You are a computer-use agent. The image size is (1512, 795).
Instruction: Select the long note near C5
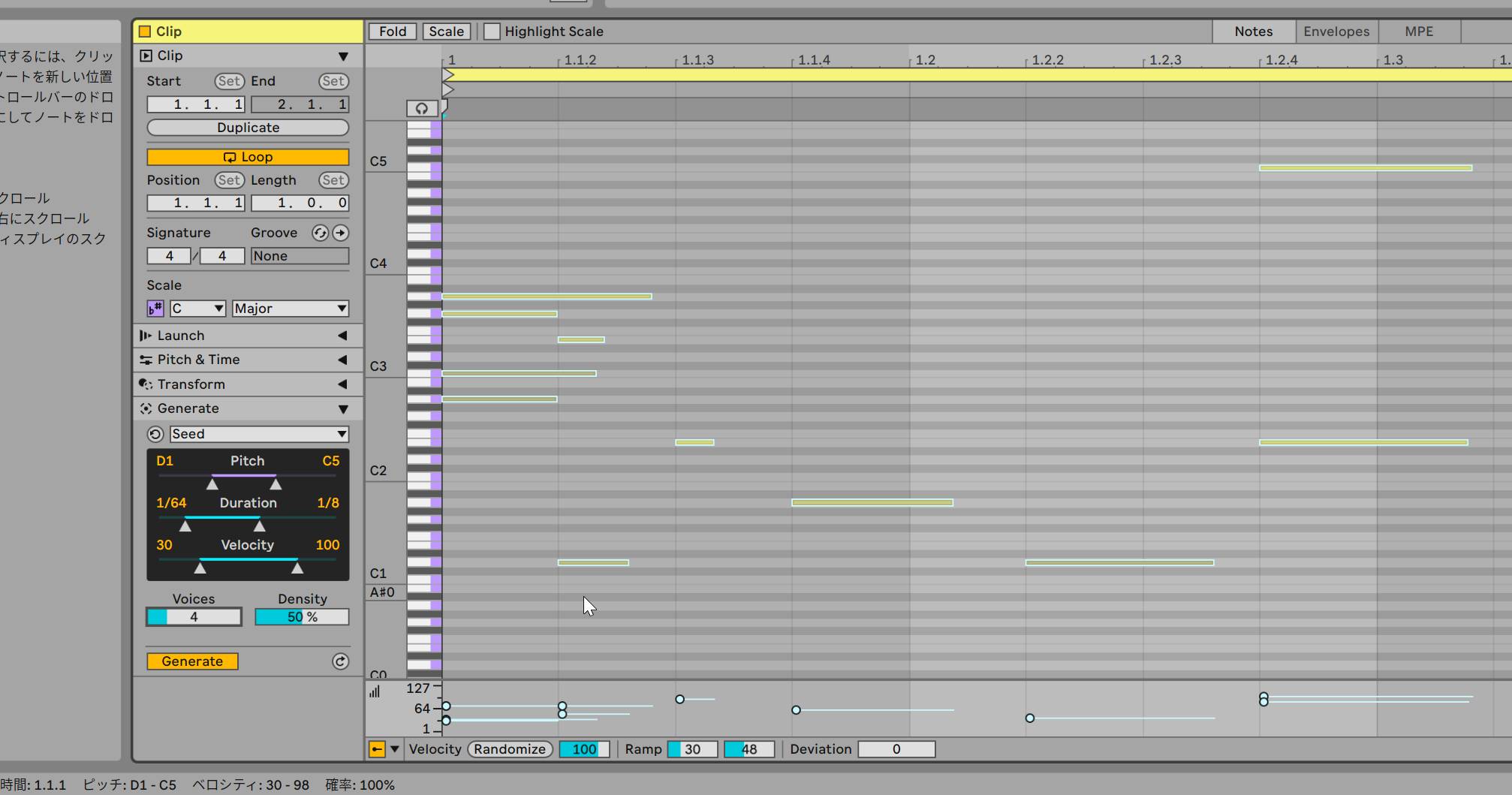(1366, 168)
